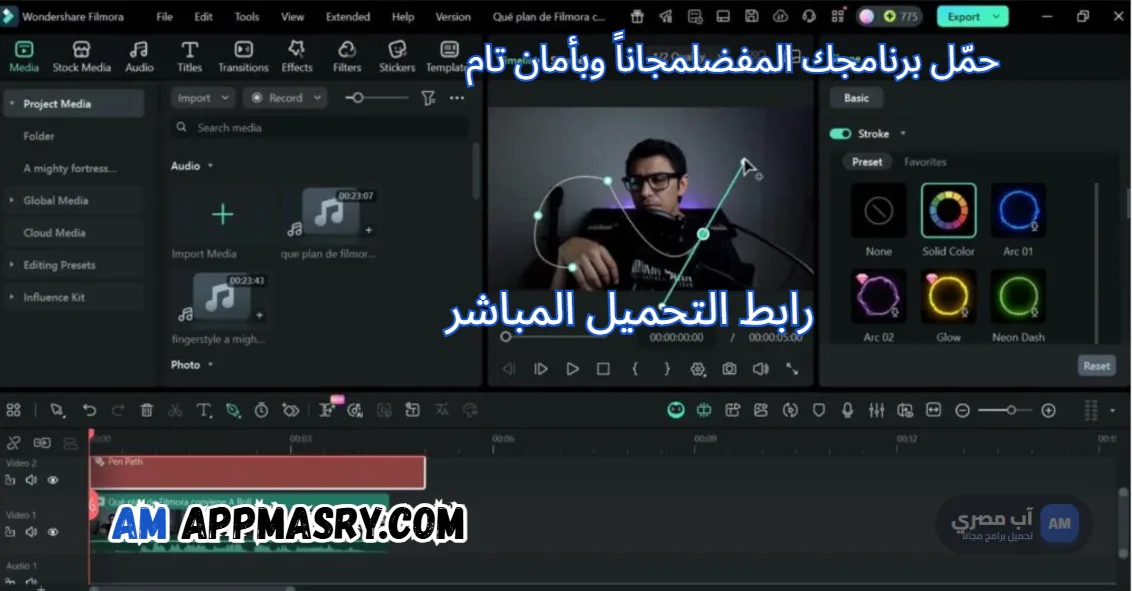Zoom out timeline with minus icon
Image resolution: width=1132 pixels, height=591 pixels.
tap(962, 411)
